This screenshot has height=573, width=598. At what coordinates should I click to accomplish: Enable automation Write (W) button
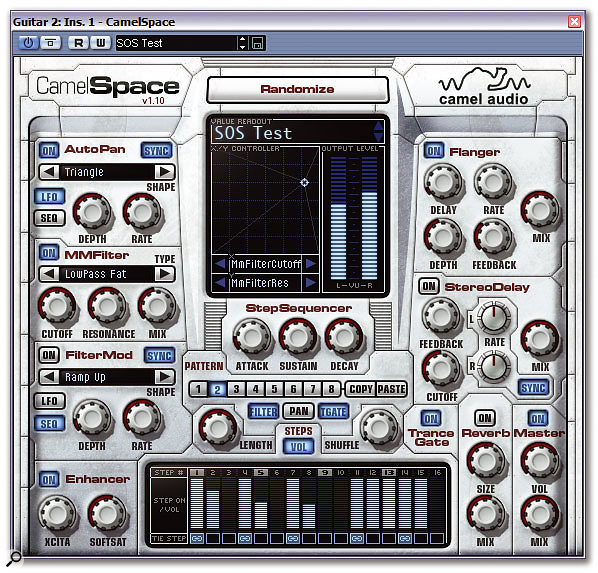click(101, 43)
